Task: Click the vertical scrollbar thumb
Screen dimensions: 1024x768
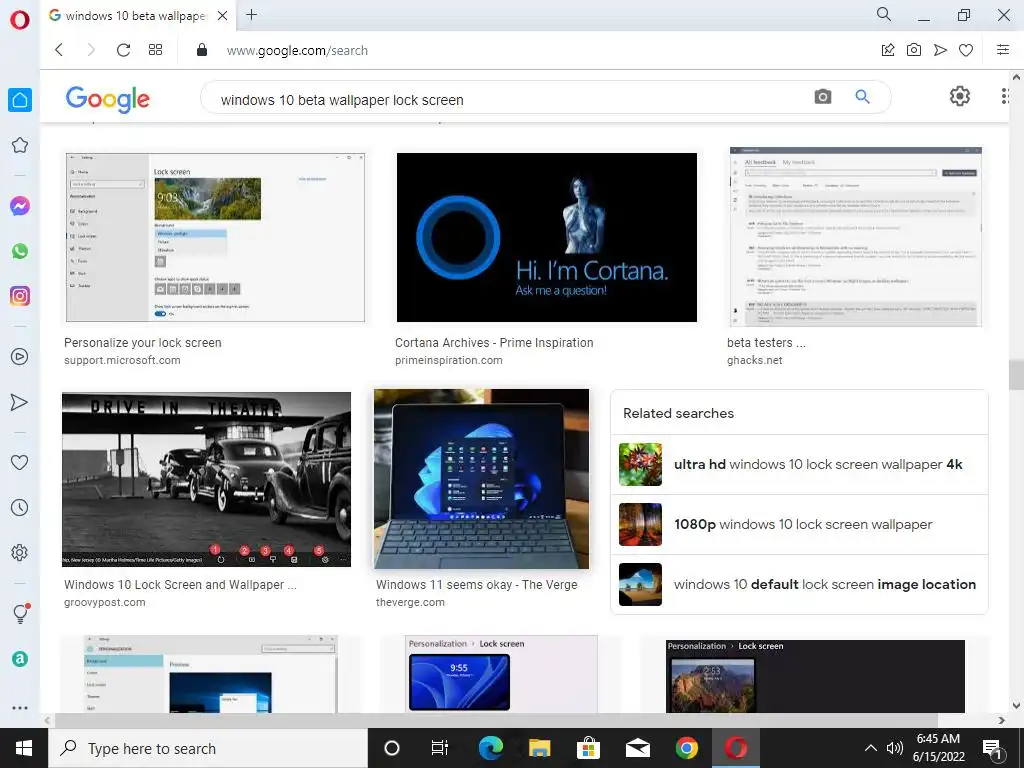Action: [x=1016, y=375]
